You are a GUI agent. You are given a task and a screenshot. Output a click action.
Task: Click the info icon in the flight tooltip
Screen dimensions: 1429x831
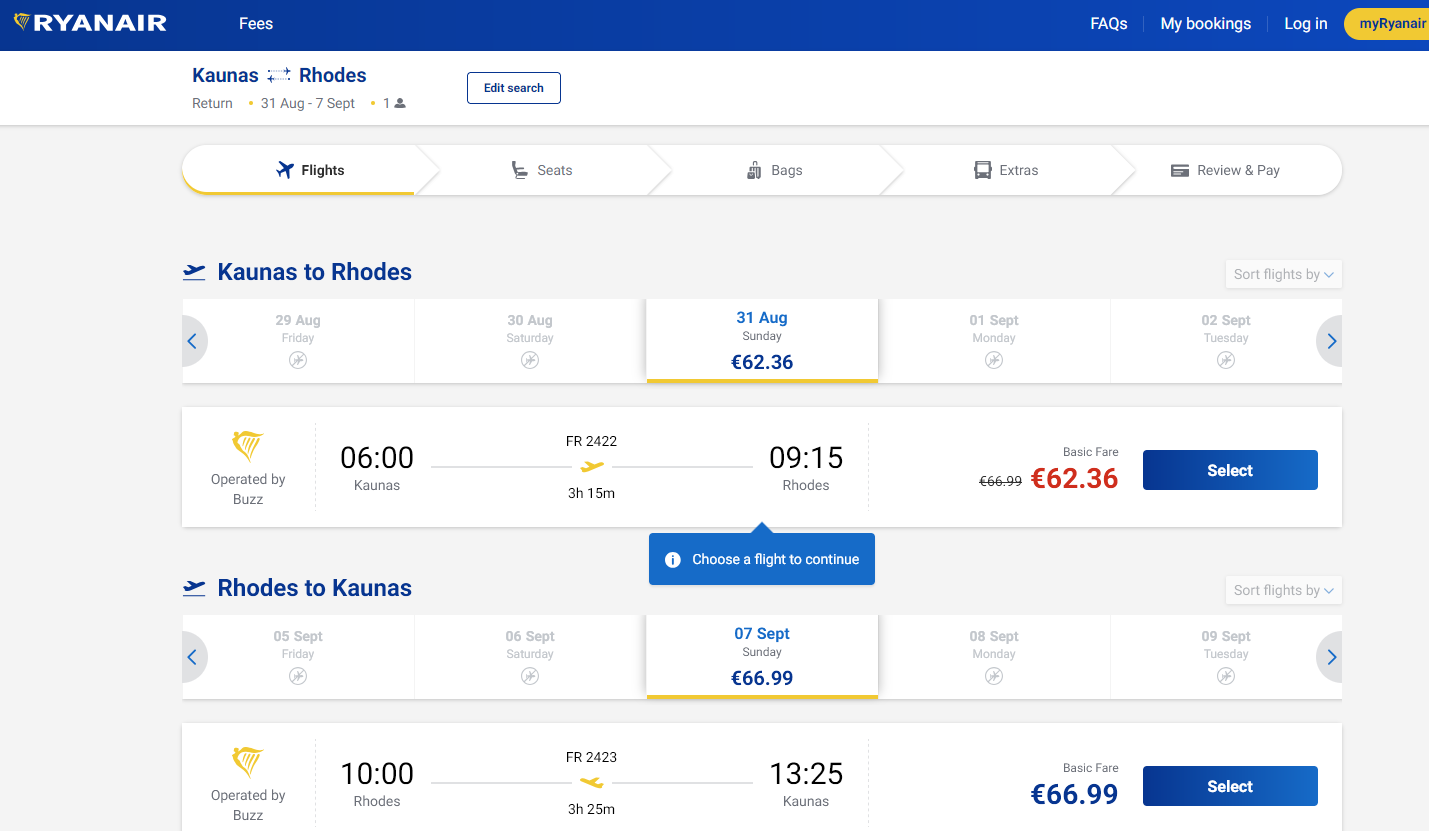coord(673,560)
